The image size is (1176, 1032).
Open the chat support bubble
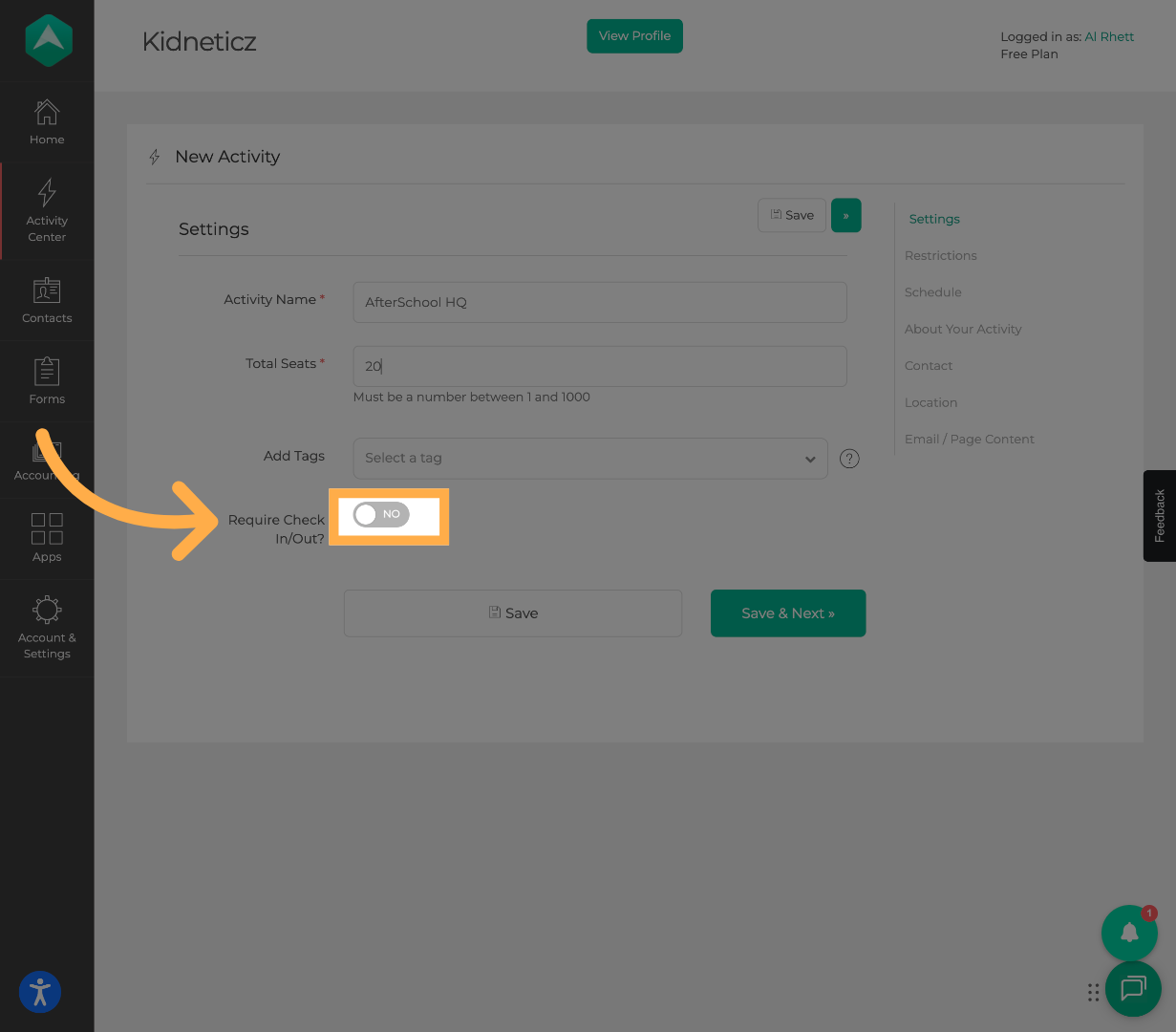pyautogui.click(x=1133, y=988)
